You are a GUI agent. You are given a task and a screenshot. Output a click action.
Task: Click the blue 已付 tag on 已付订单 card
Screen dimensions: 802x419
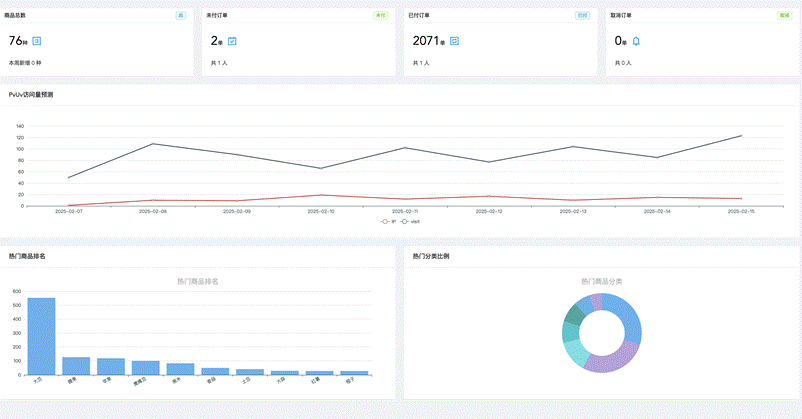[583, 15]
